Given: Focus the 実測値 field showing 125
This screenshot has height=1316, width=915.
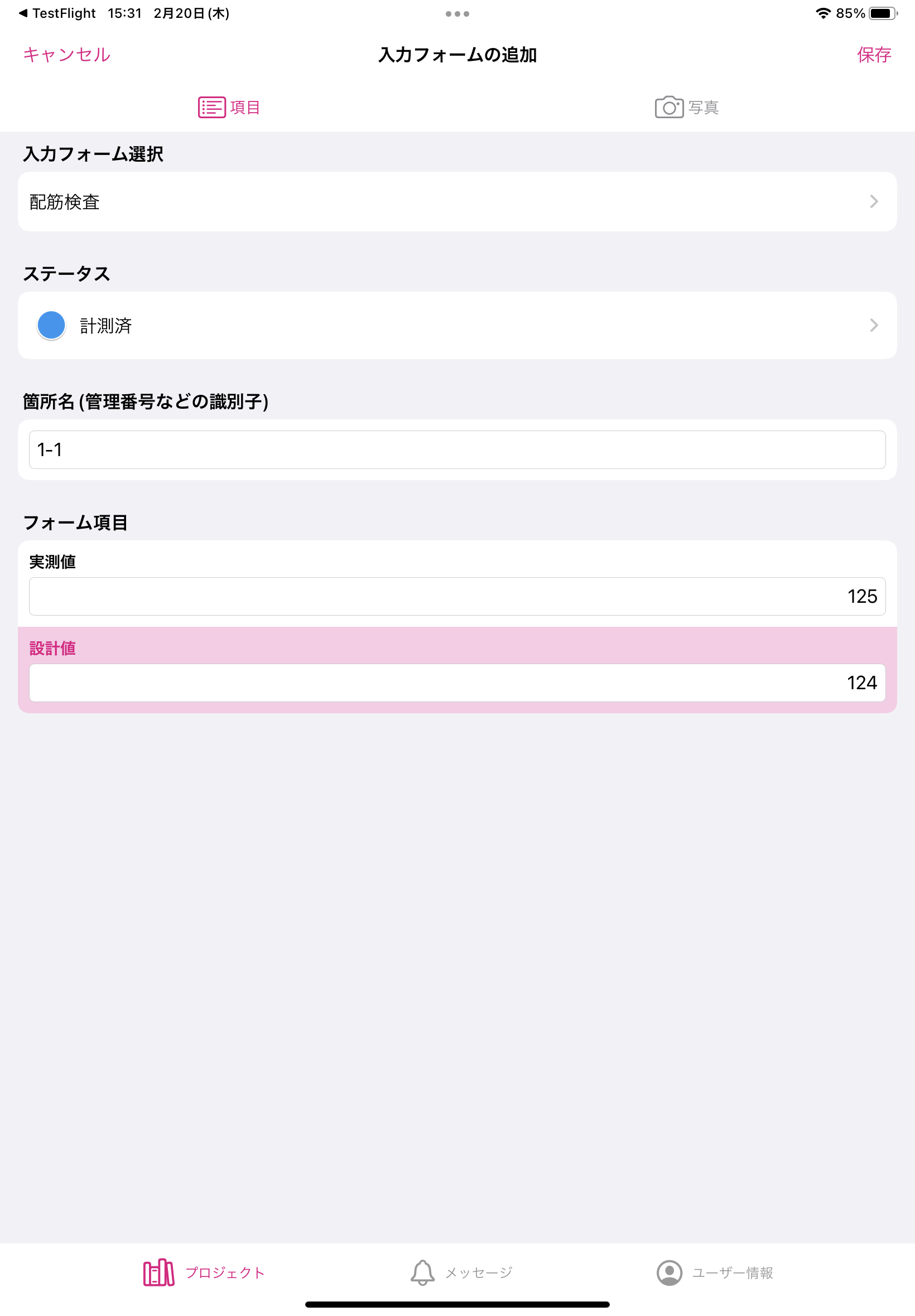Looking at the screenshot, I should 458,597.
